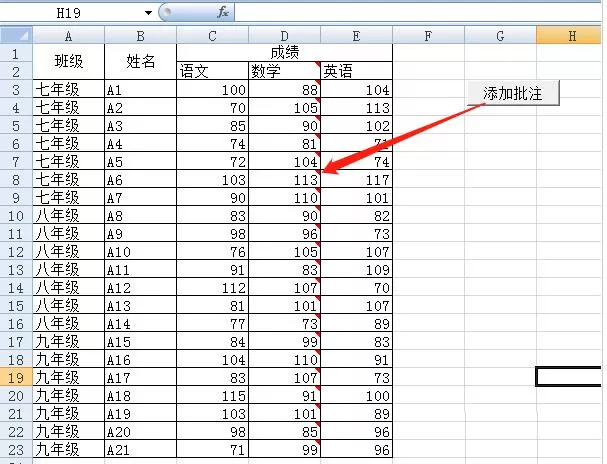Select name cell A12
The width and height of the screenshot is (607, 464).
click(x=141, y=288)
